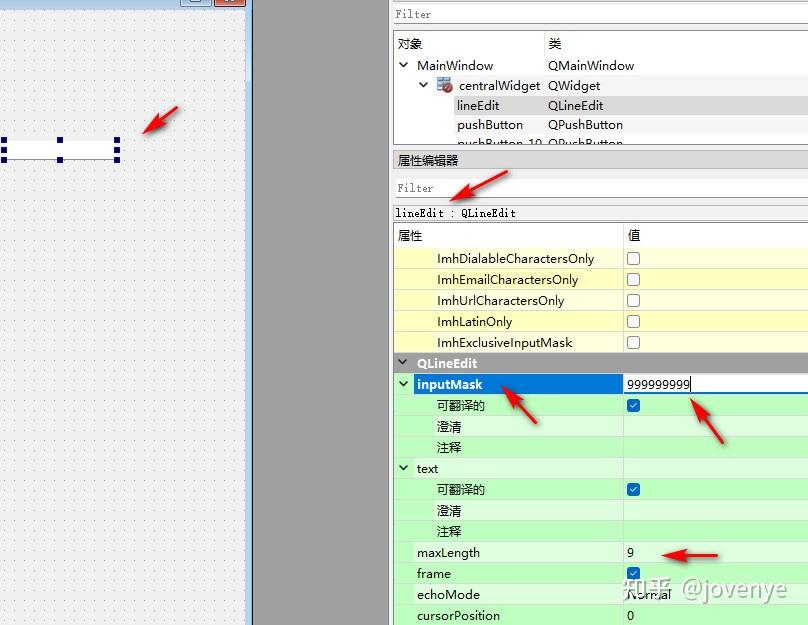This screenshot has height=625, width=808.
Task: Check the ImhExclusiveInputMask option
Action: (x=636, y=342)
